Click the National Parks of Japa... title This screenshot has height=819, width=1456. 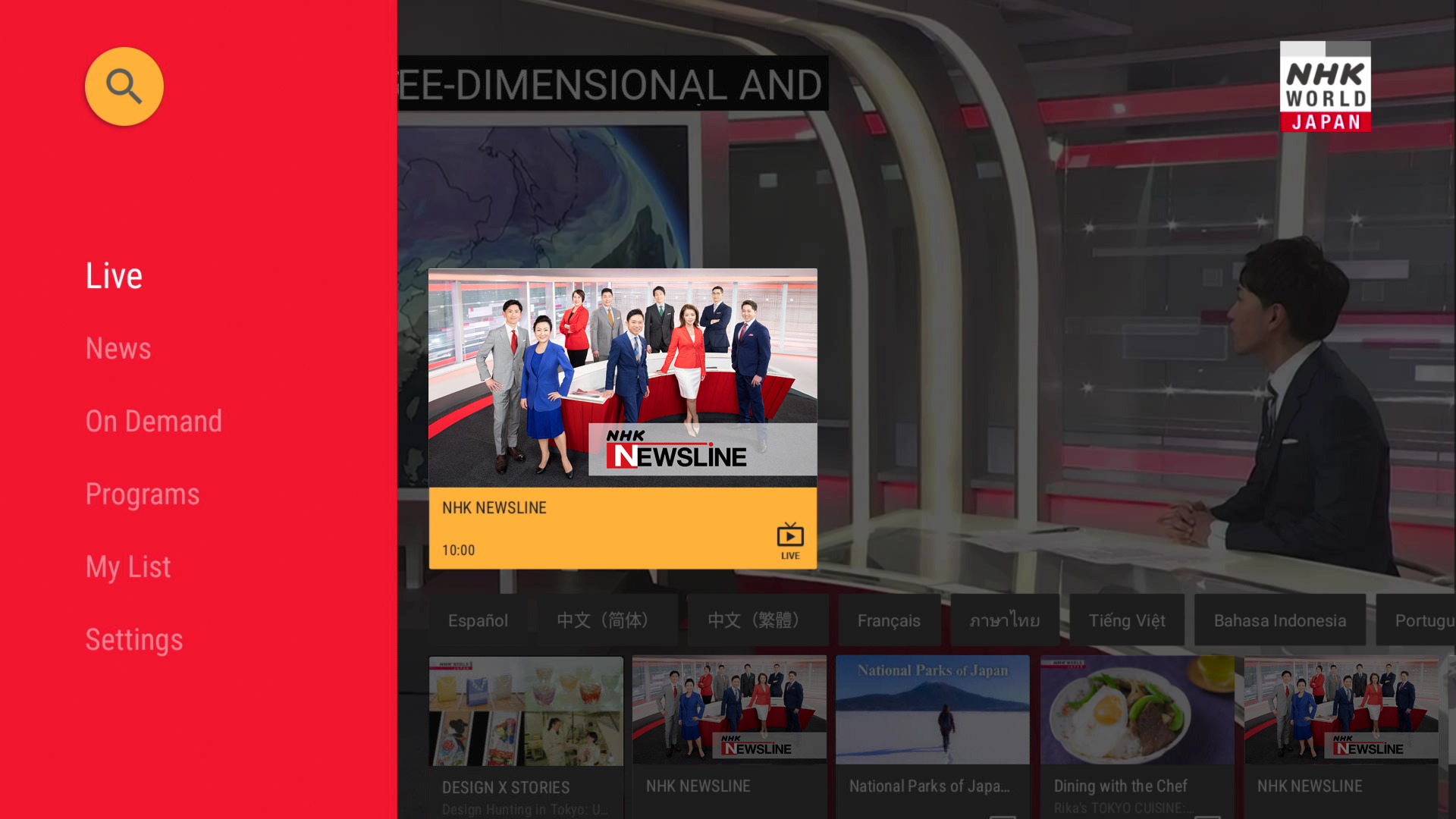(929, 786)
